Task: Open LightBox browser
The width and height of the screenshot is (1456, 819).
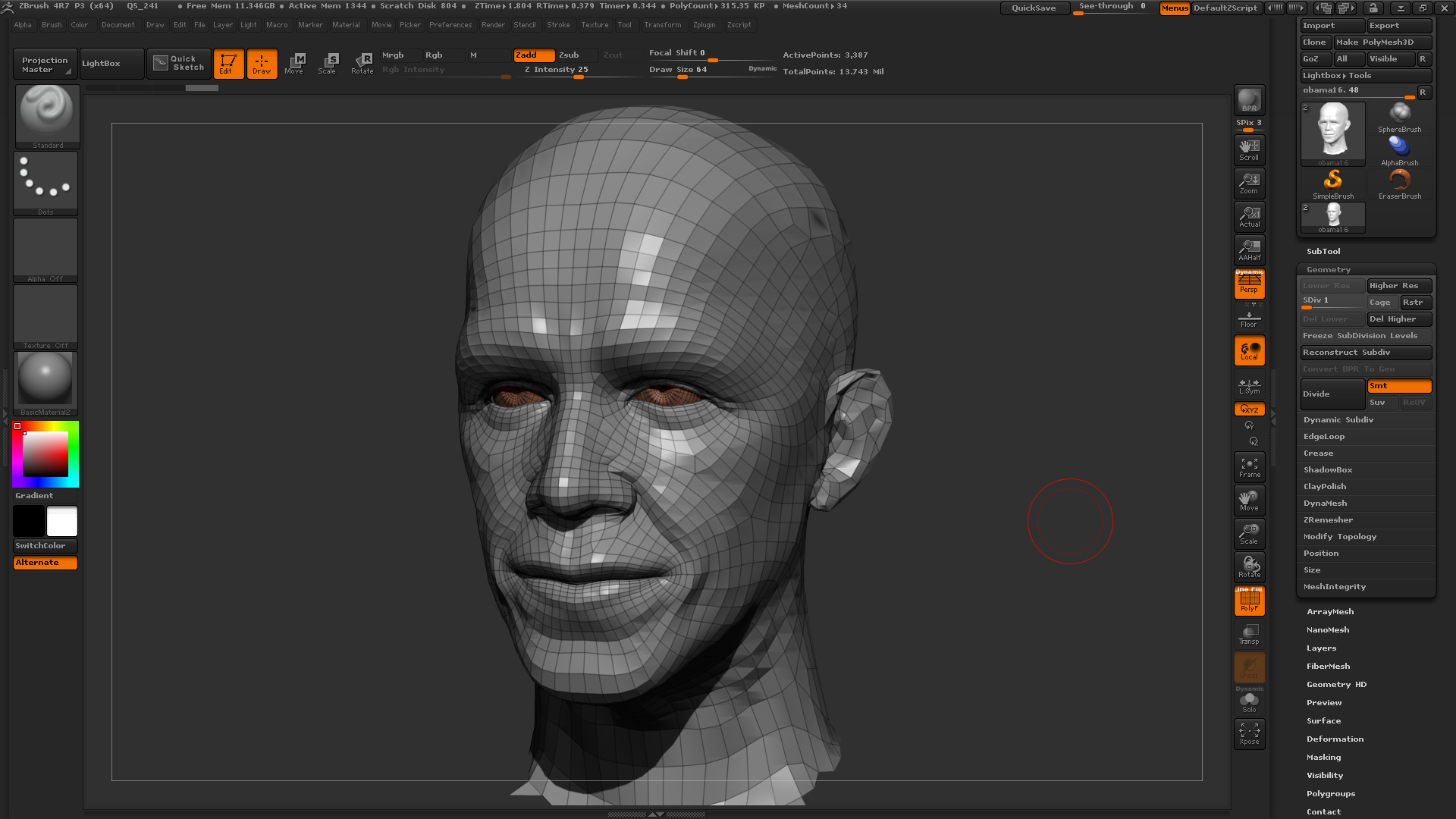Action: click(x=111, y=64)
